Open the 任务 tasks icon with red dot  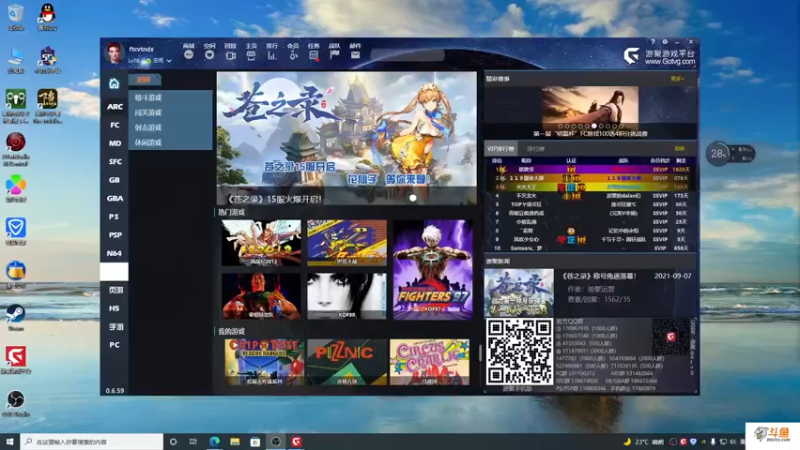pyautogui.click(x=314, y=55)
